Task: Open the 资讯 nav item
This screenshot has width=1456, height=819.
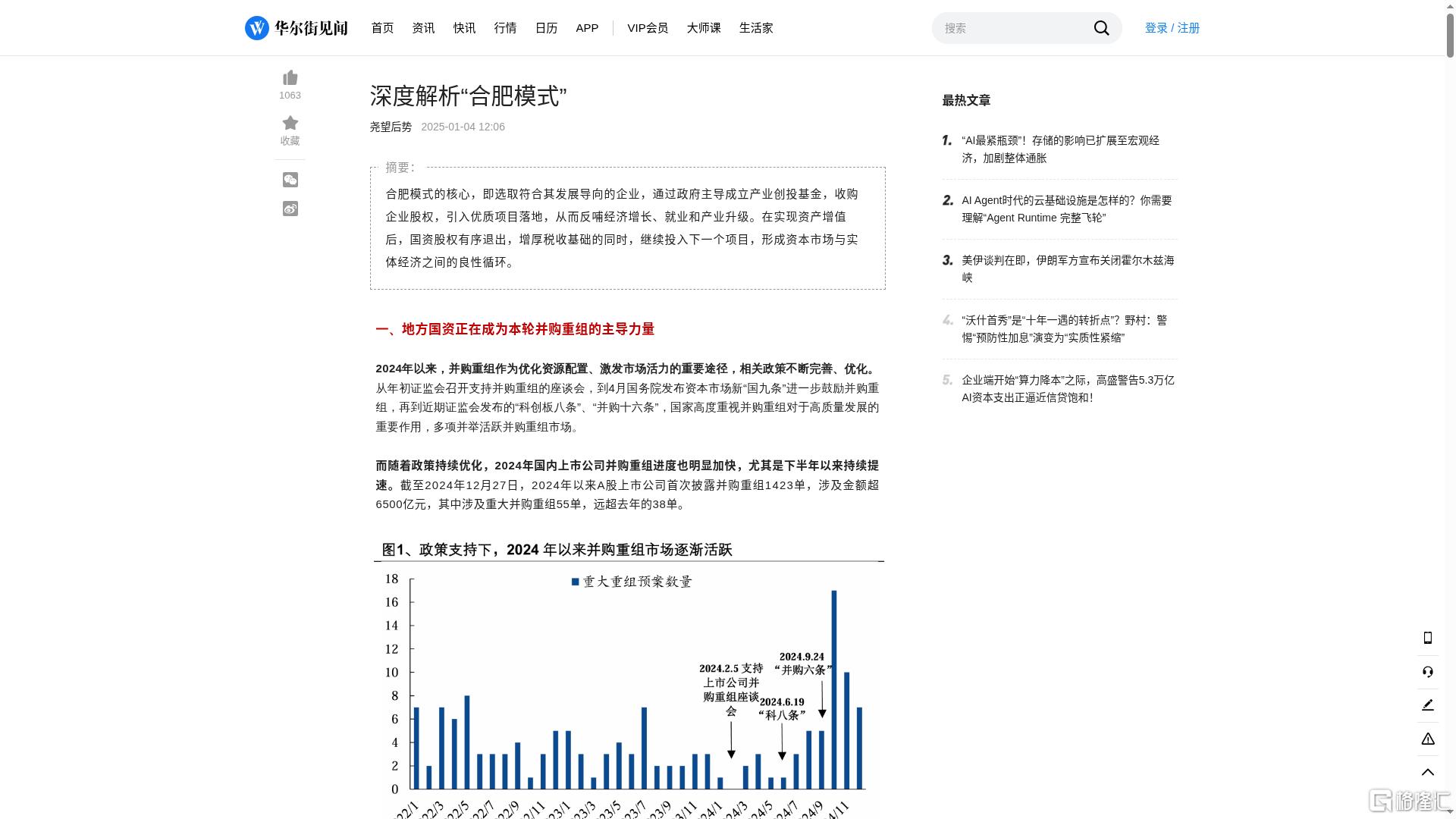Action: click(423, 28)
